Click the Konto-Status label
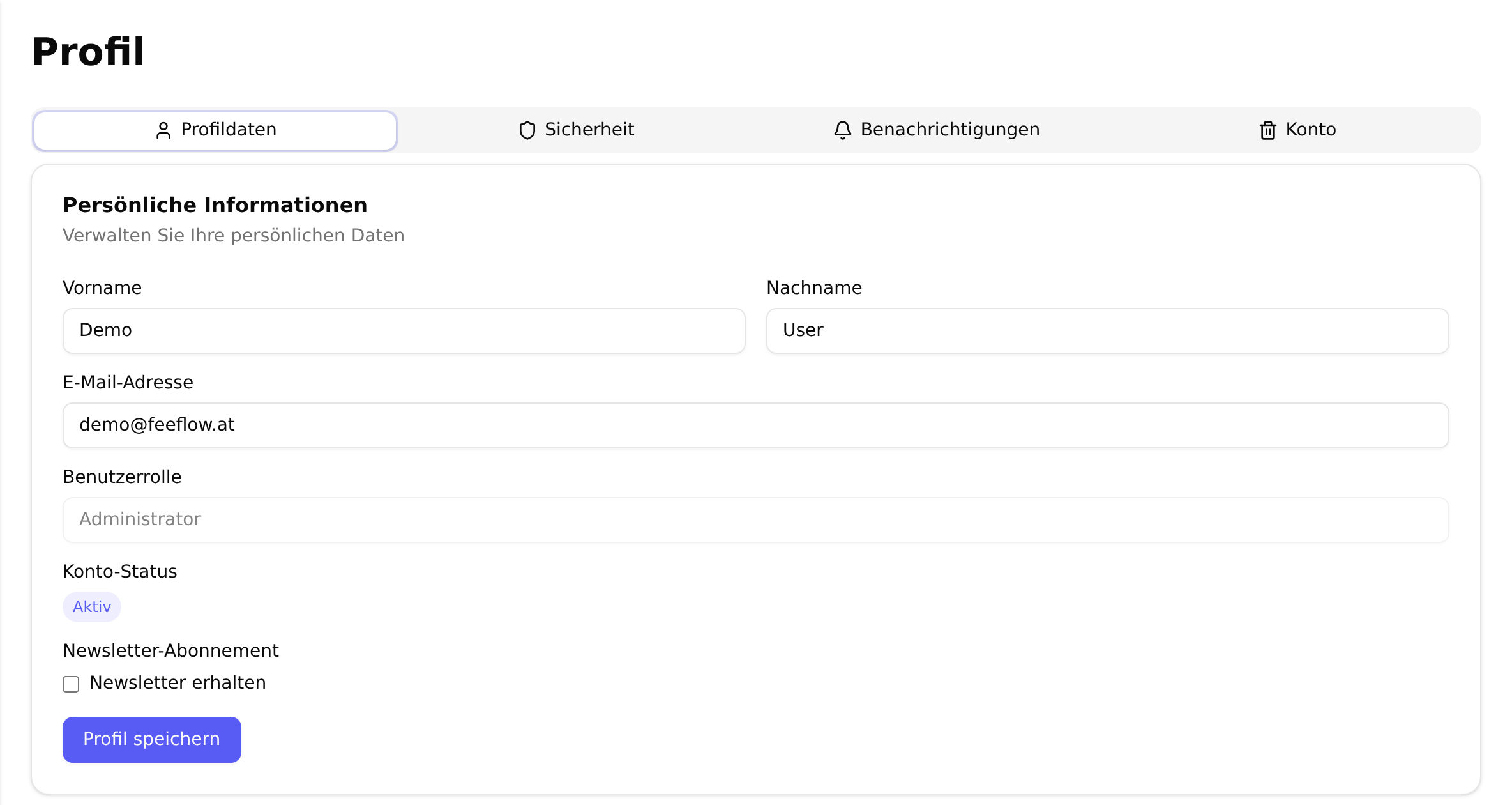The width and height of the screenshot is (1512, 805). click(120, 571)
